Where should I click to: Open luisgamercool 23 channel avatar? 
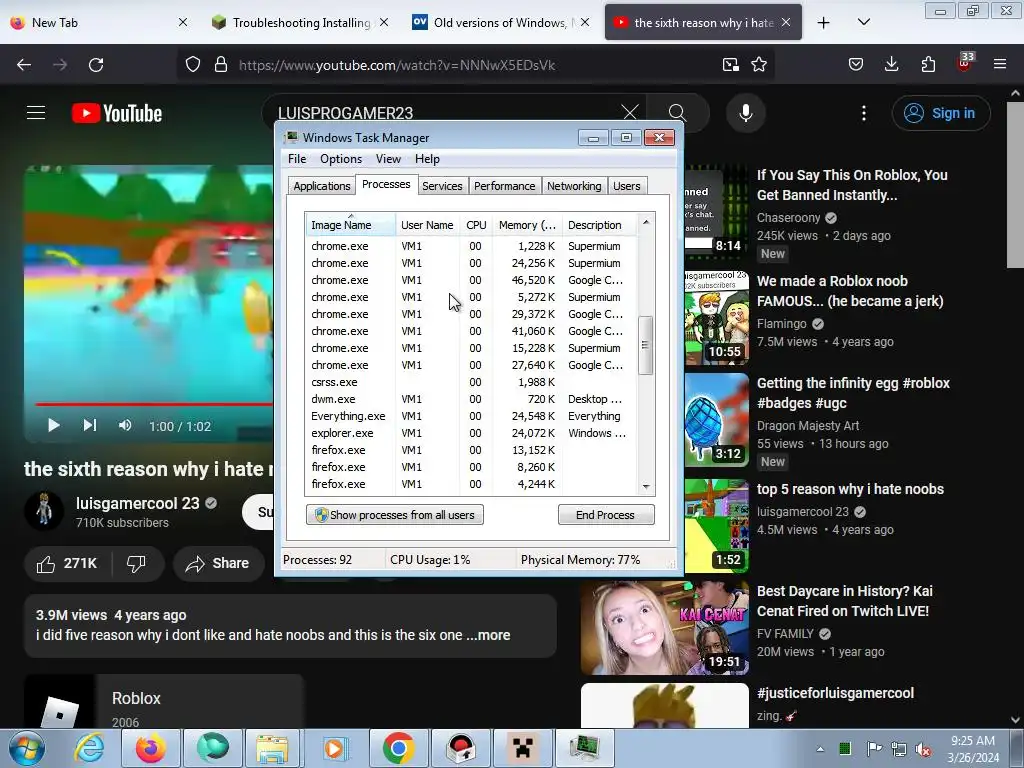44,510
